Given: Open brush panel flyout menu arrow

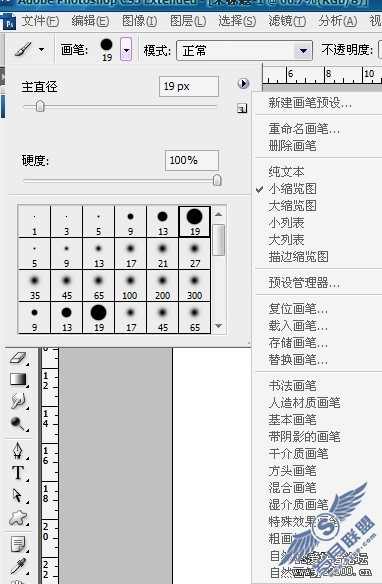Looking at the screenshot, I should point(243,83).
